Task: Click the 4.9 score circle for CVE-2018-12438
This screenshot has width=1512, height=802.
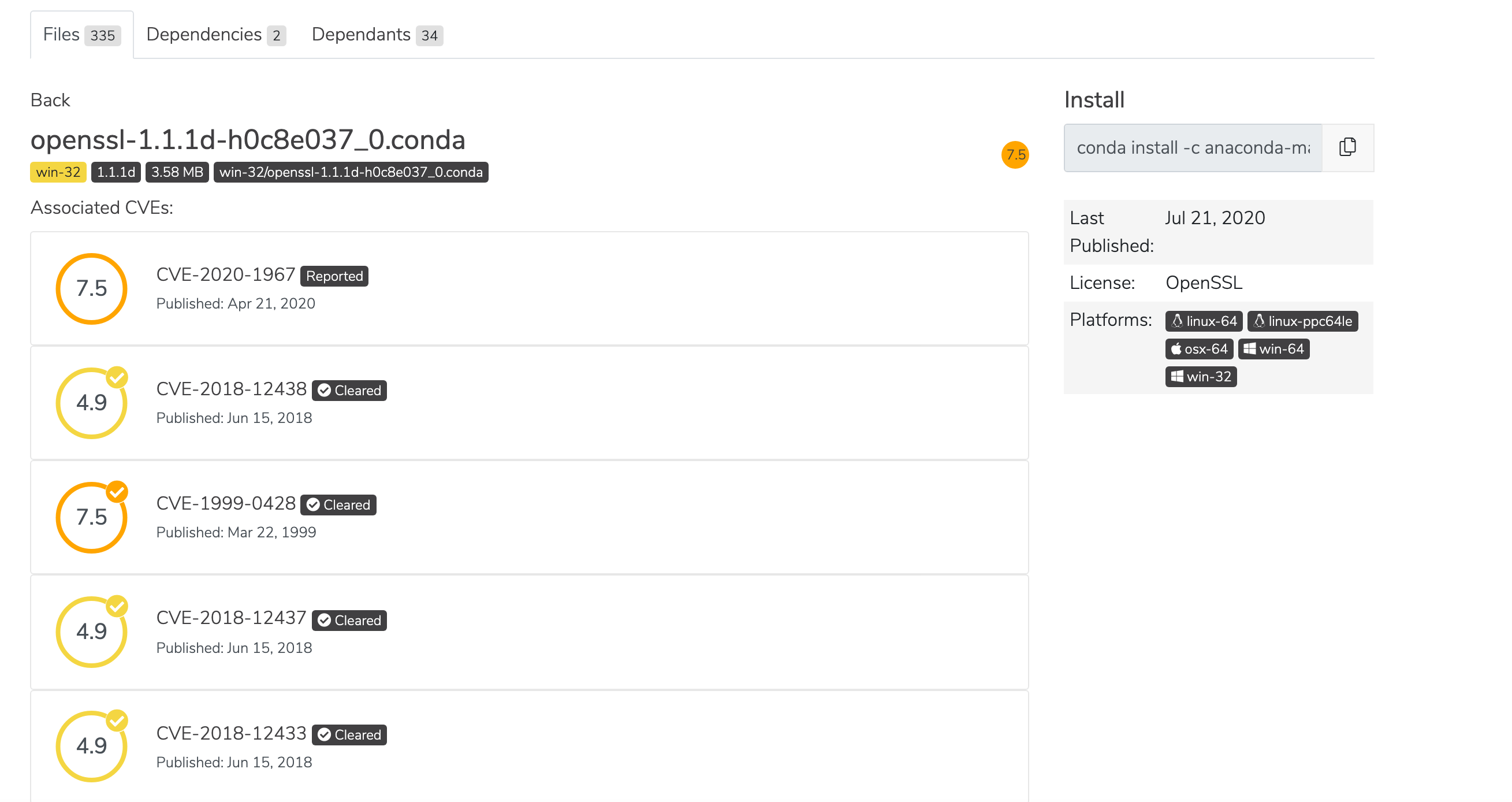Action: coord(92,403)
